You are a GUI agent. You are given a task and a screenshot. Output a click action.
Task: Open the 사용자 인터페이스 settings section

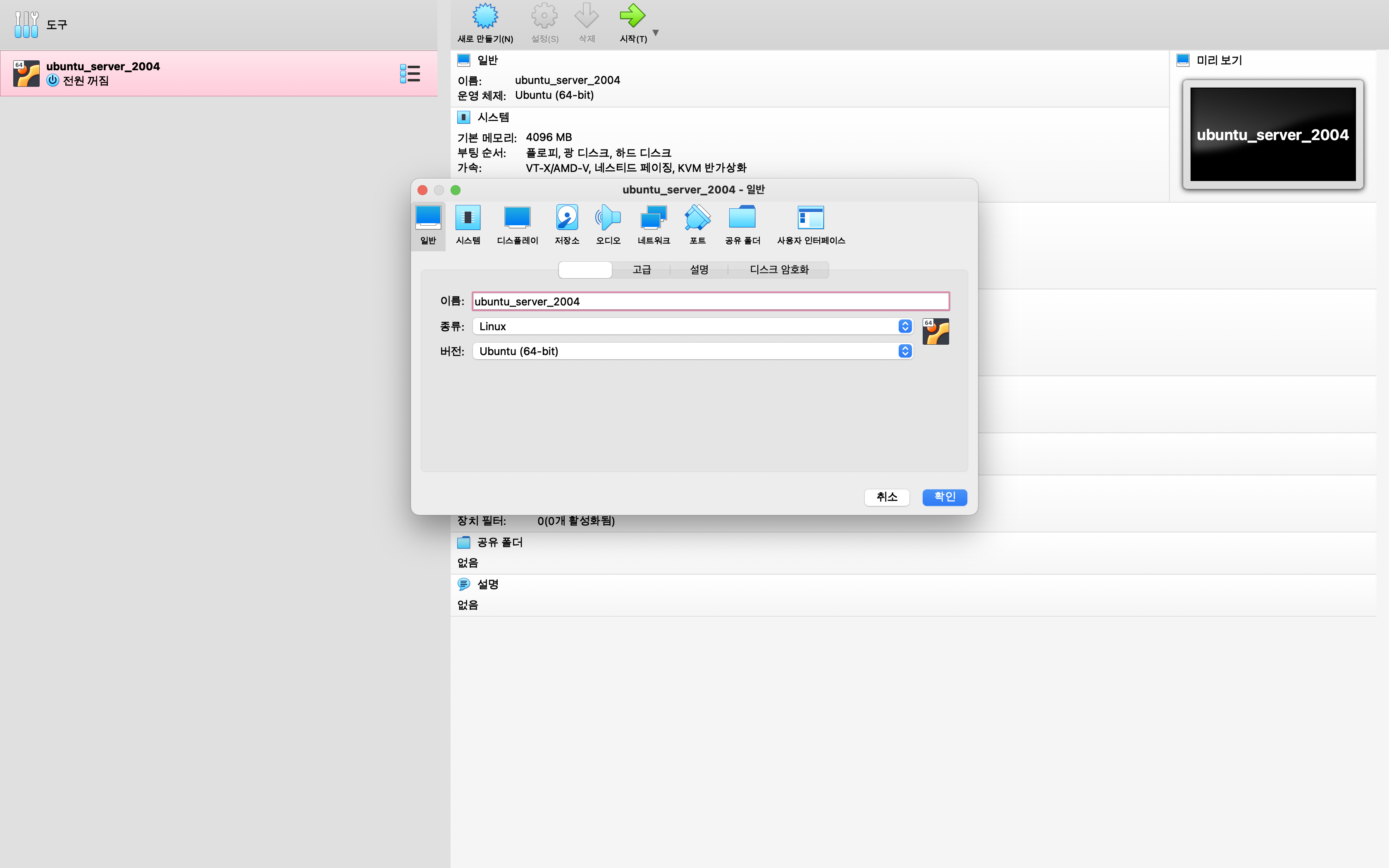click(x=810, y=225)
